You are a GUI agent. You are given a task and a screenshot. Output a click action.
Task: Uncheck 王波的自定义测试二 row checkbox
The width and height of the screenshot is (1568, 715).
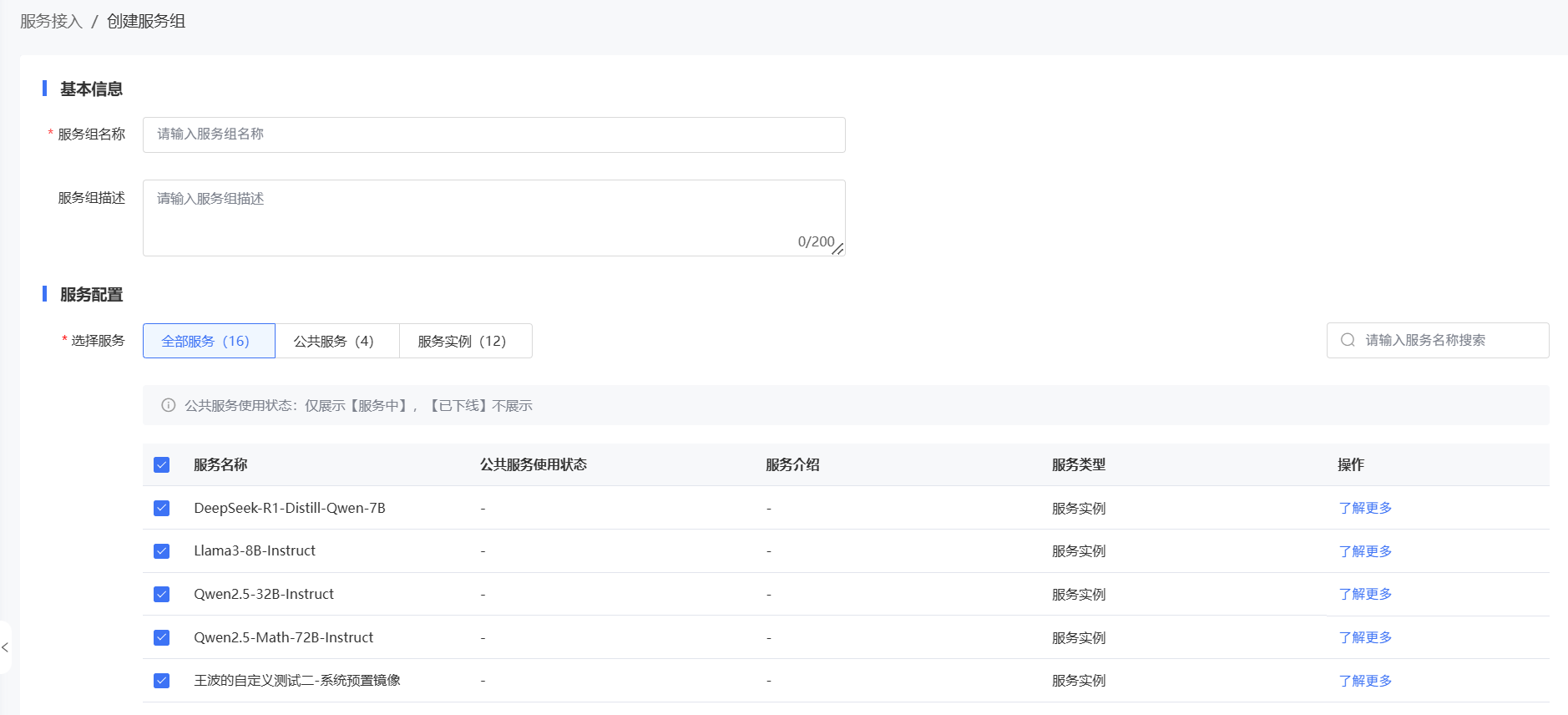[162, 681]
